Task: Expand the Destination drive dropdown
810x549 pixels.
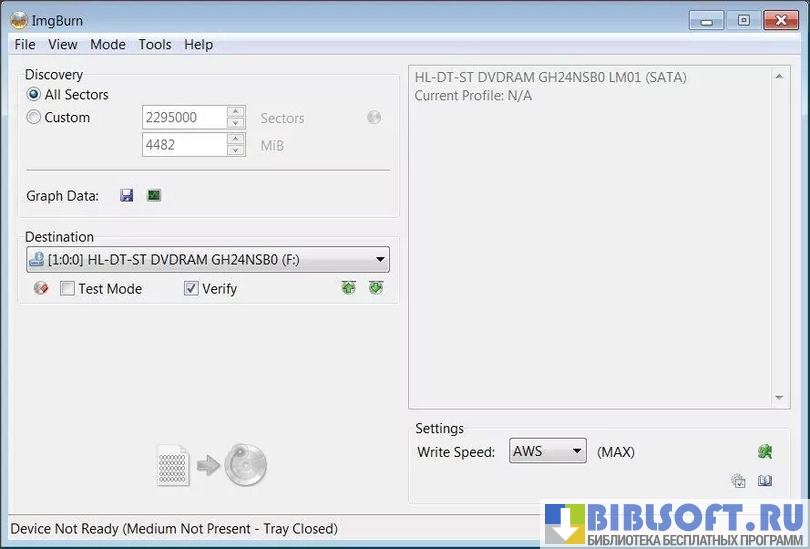Action: (379, 260)
